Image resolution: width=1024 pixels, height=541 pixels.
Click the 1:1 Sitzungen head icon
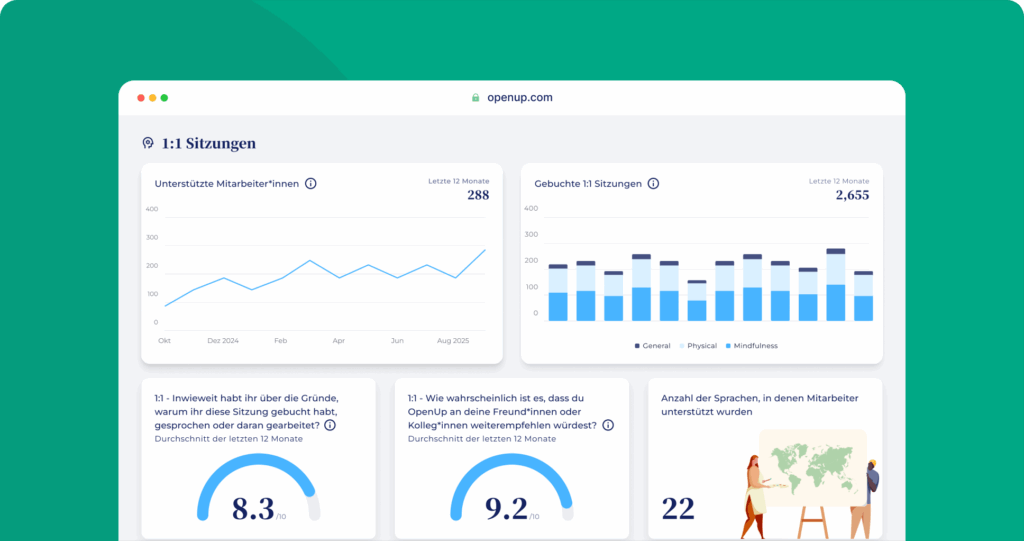point(148,144)
